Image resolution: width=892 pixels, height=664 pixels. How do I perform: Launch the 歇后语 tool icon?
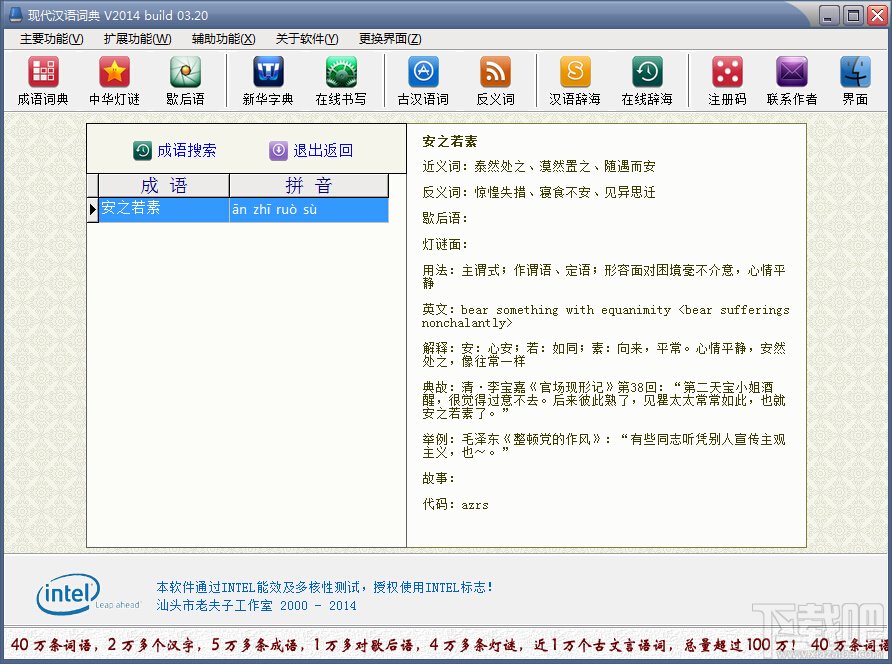click(185, 81)
